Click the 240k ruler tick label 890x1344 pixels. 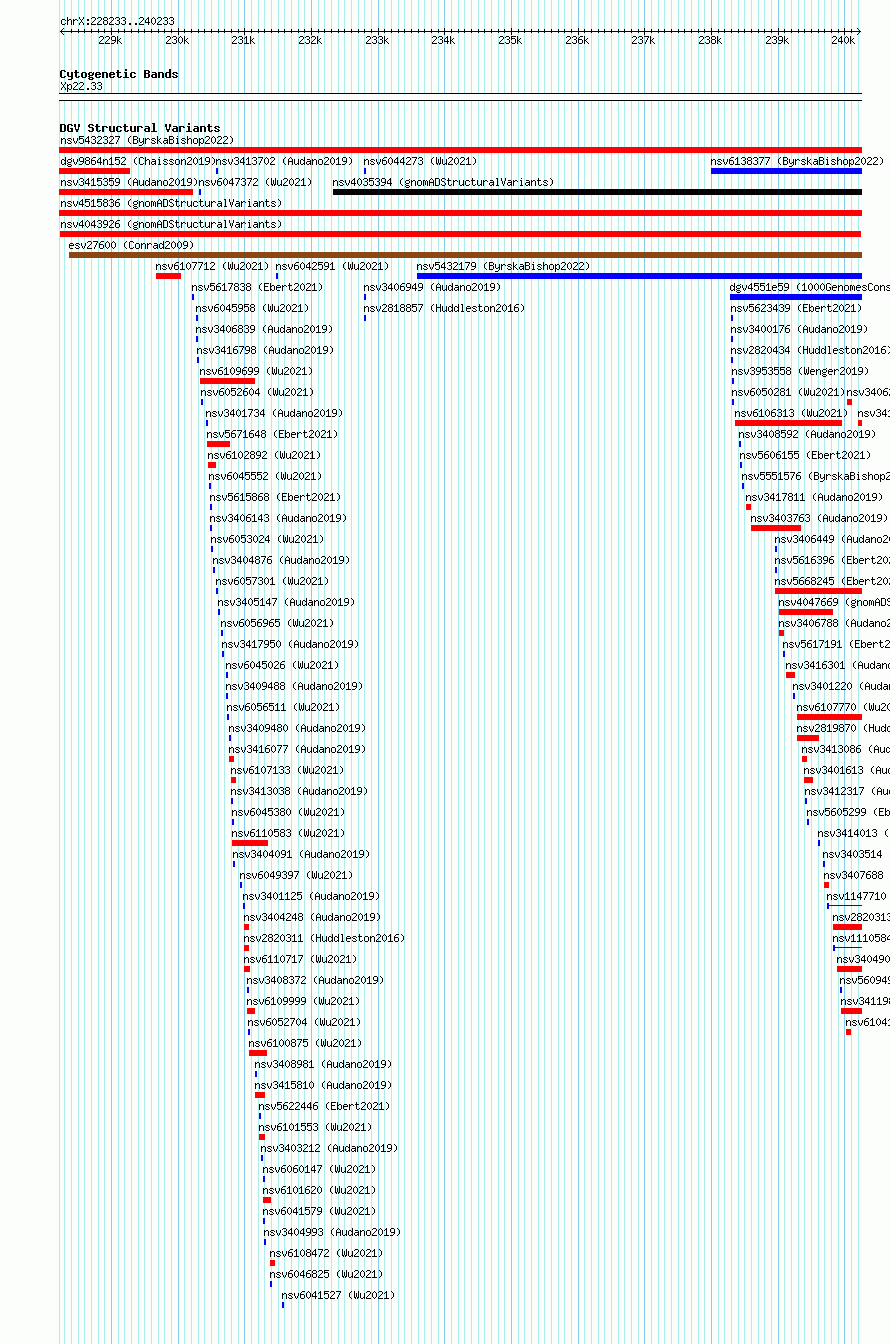pyautogui.click(x=843, y=40)
